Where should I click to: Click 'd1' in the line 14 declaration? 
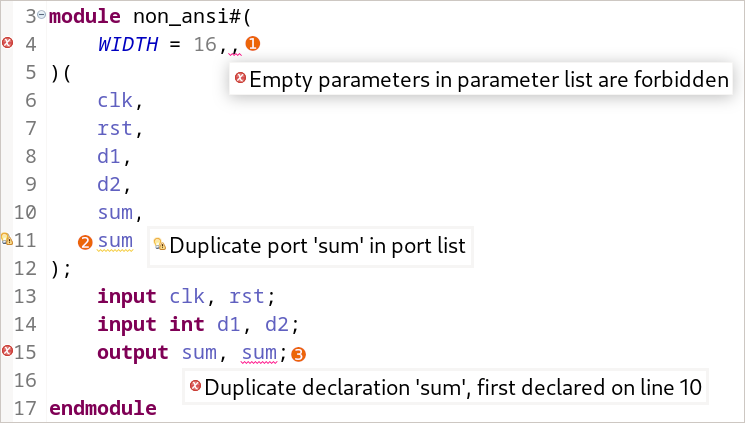(229, 325)
